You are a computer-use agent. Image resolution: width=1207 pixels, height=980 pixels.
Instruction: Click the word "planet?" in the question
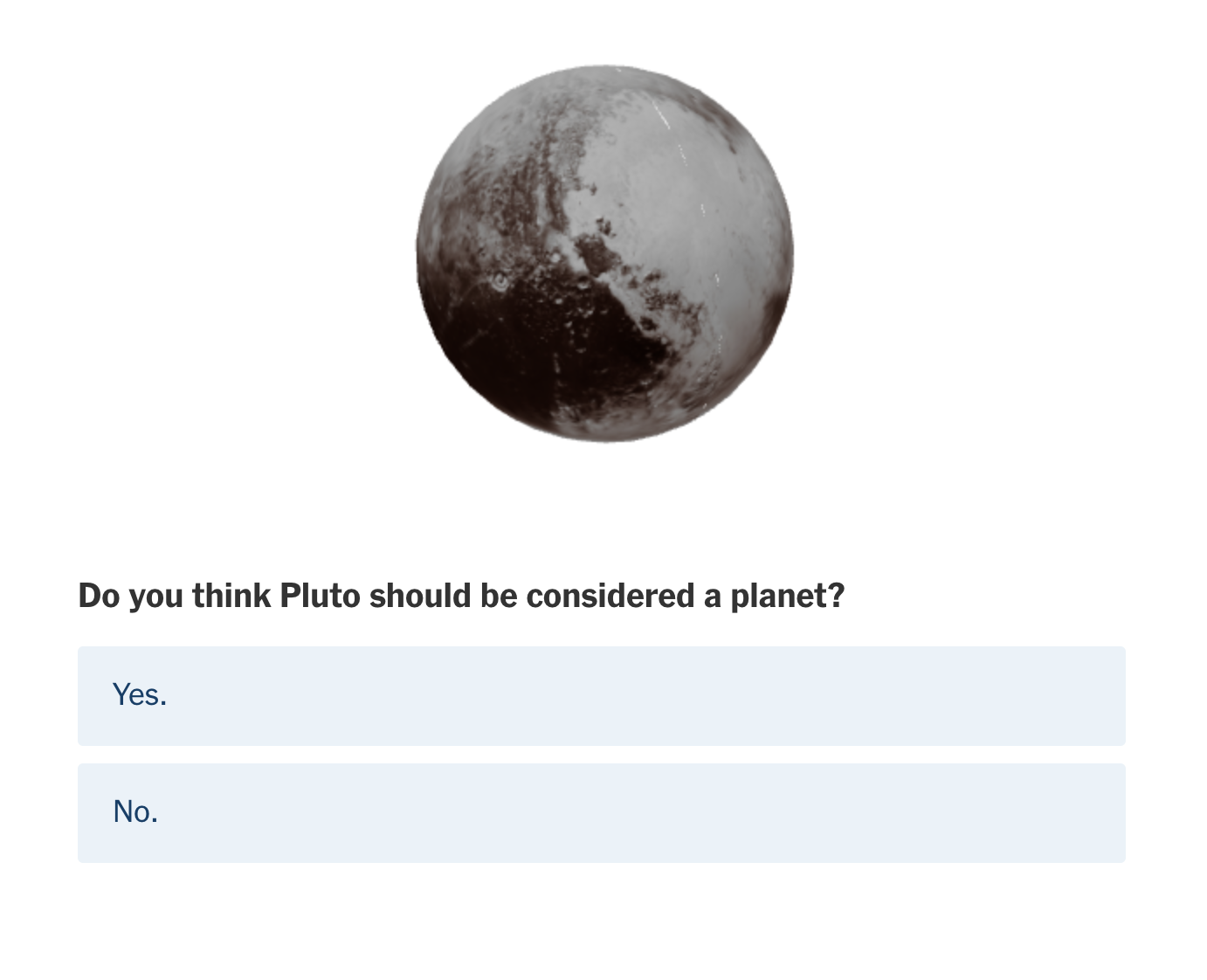787,596
